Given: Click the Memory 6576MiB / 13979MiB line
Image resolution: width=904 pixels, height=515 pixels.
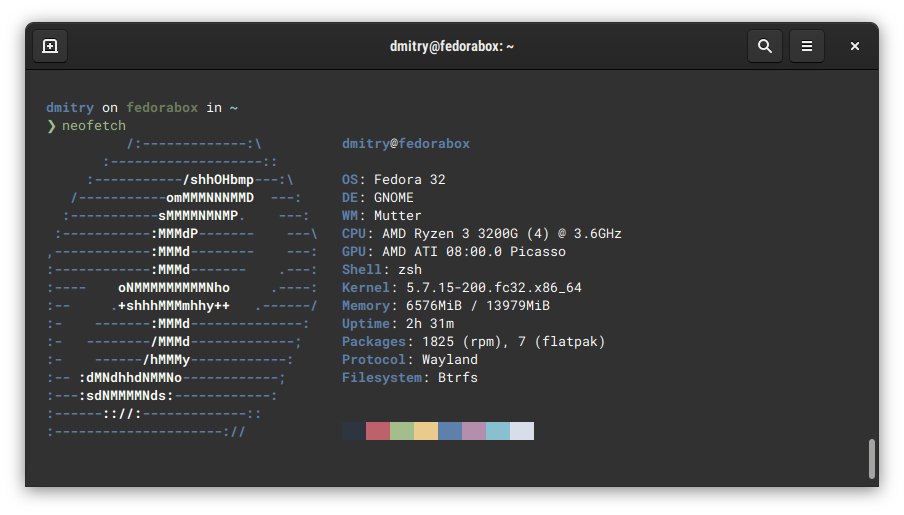Looking at the screenshot, I should tap(446, 305).
